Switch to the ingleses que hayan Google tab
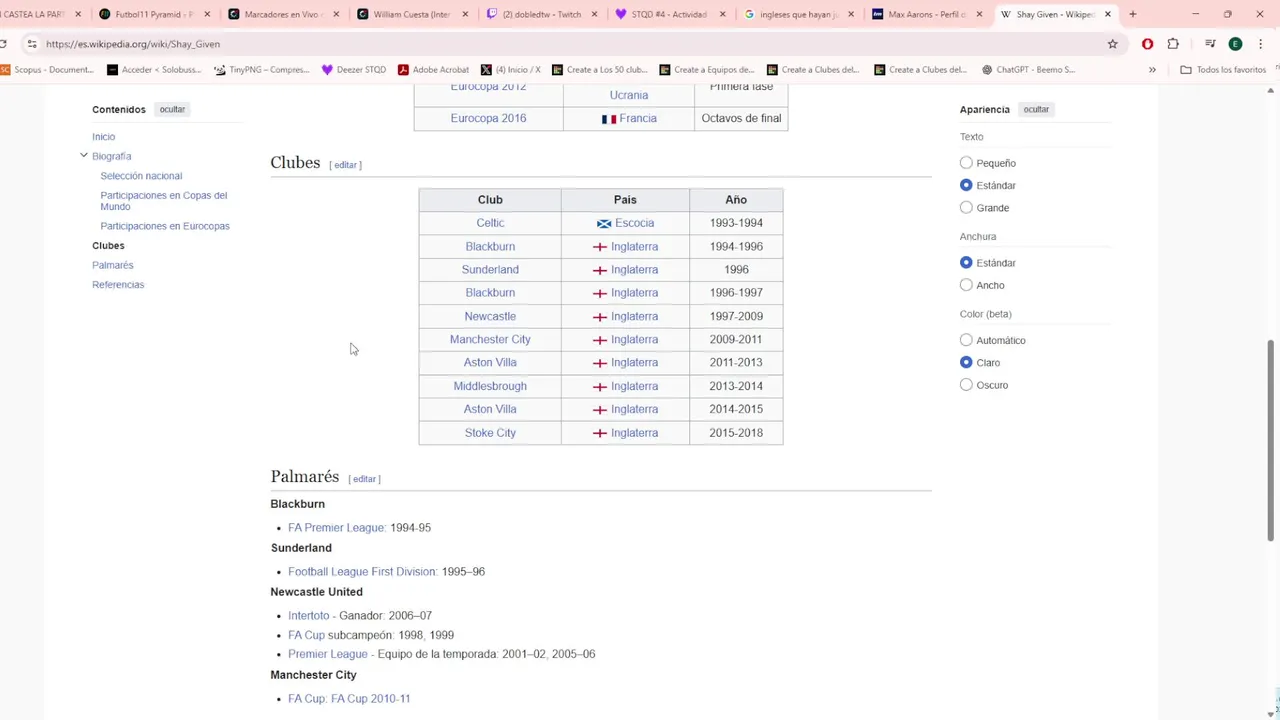This screenshot has height=720, width=1280. [798, 14]
